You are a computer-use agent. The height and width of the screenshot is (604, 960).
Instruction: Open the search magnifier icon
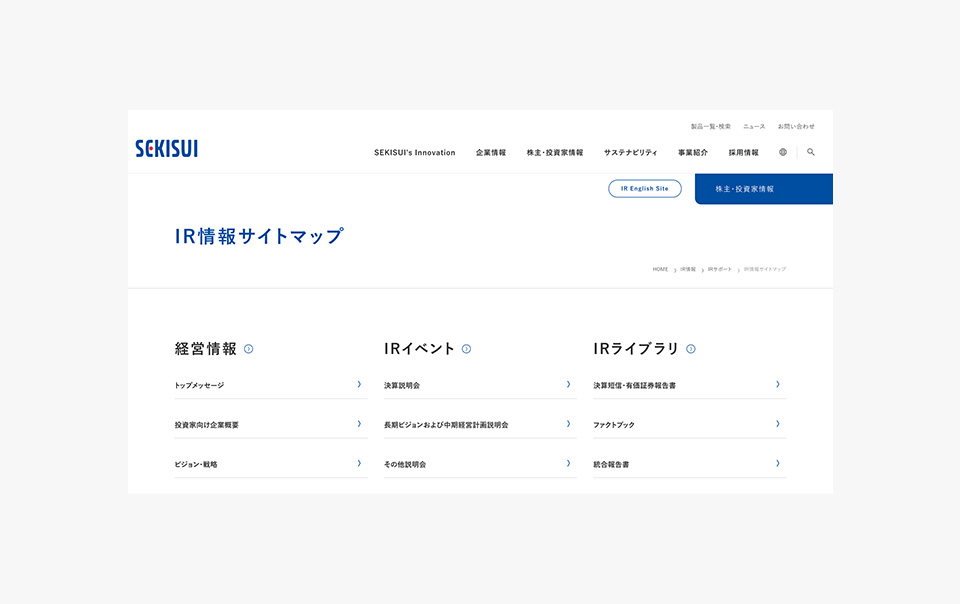click(811, 152)
